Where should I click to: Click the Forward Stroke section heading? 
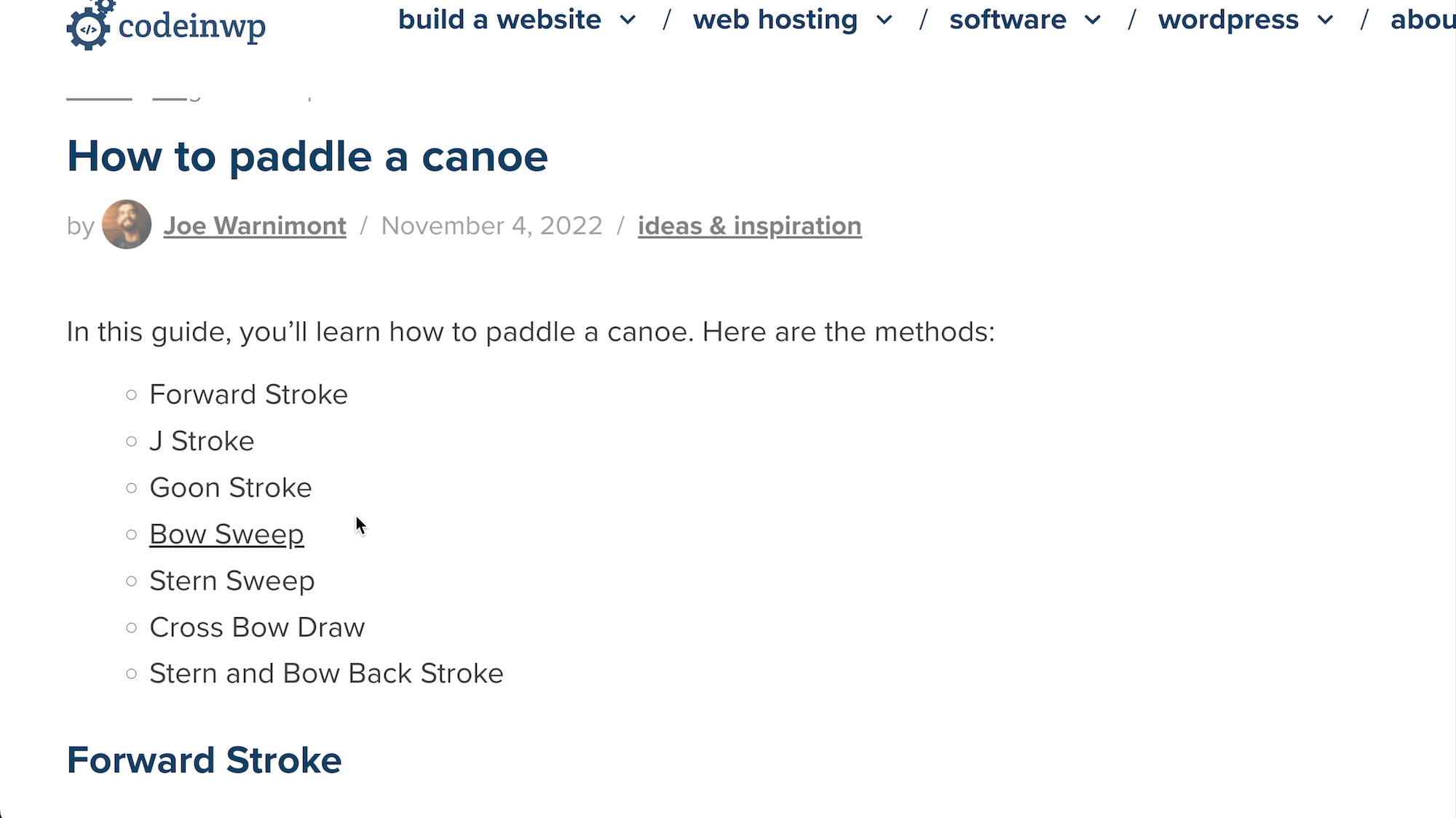pos(204,759)
